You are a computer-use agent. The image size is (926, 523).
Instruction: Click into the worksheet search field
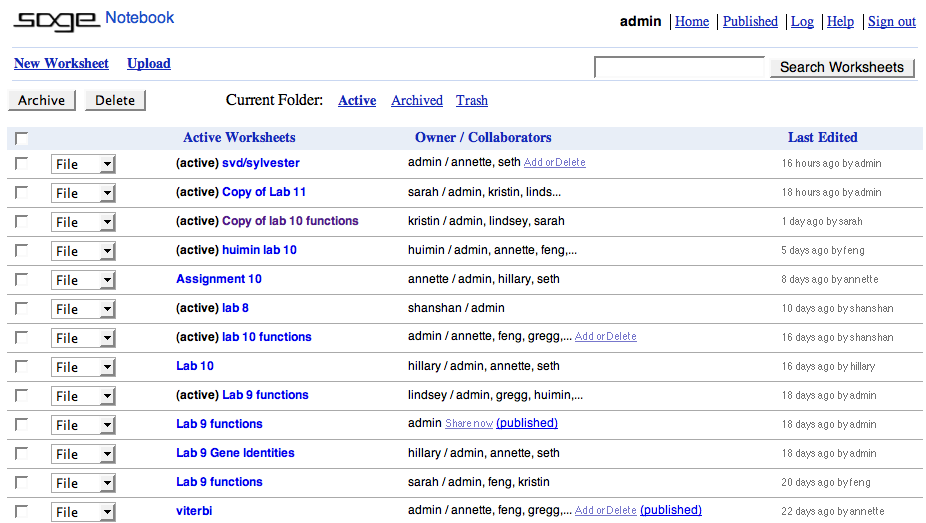coord(679,67)
